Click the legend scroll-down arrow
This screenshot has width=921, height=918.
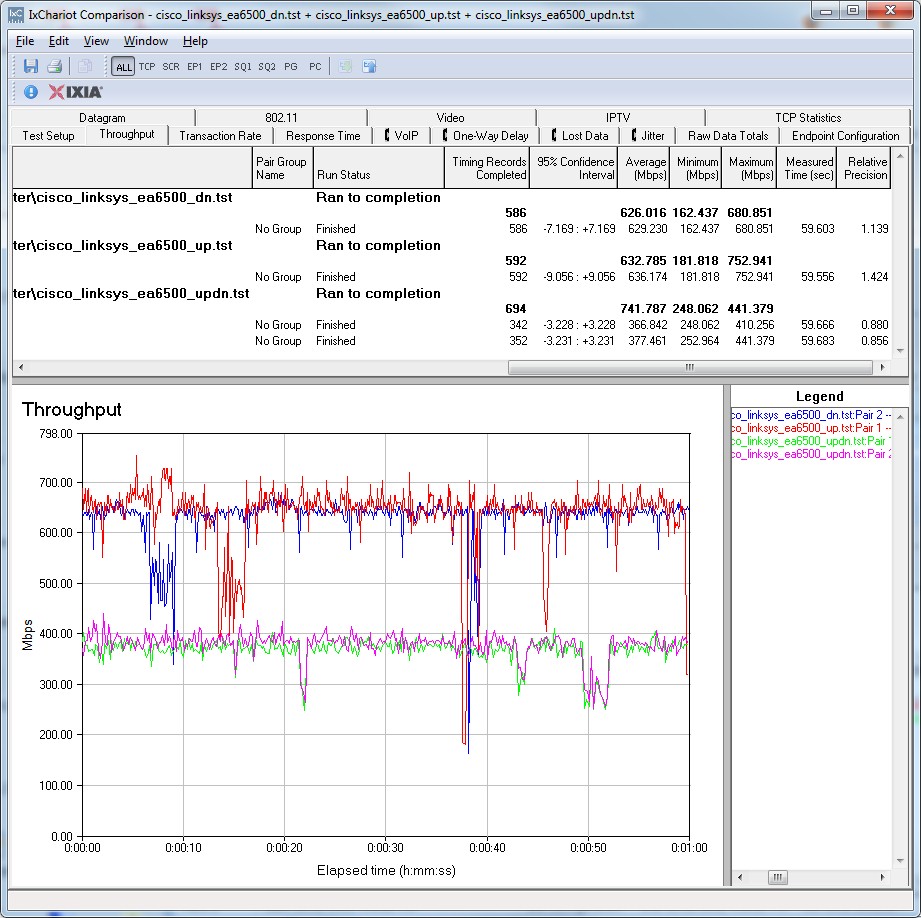pyautogui.click(x=900, y=861)
